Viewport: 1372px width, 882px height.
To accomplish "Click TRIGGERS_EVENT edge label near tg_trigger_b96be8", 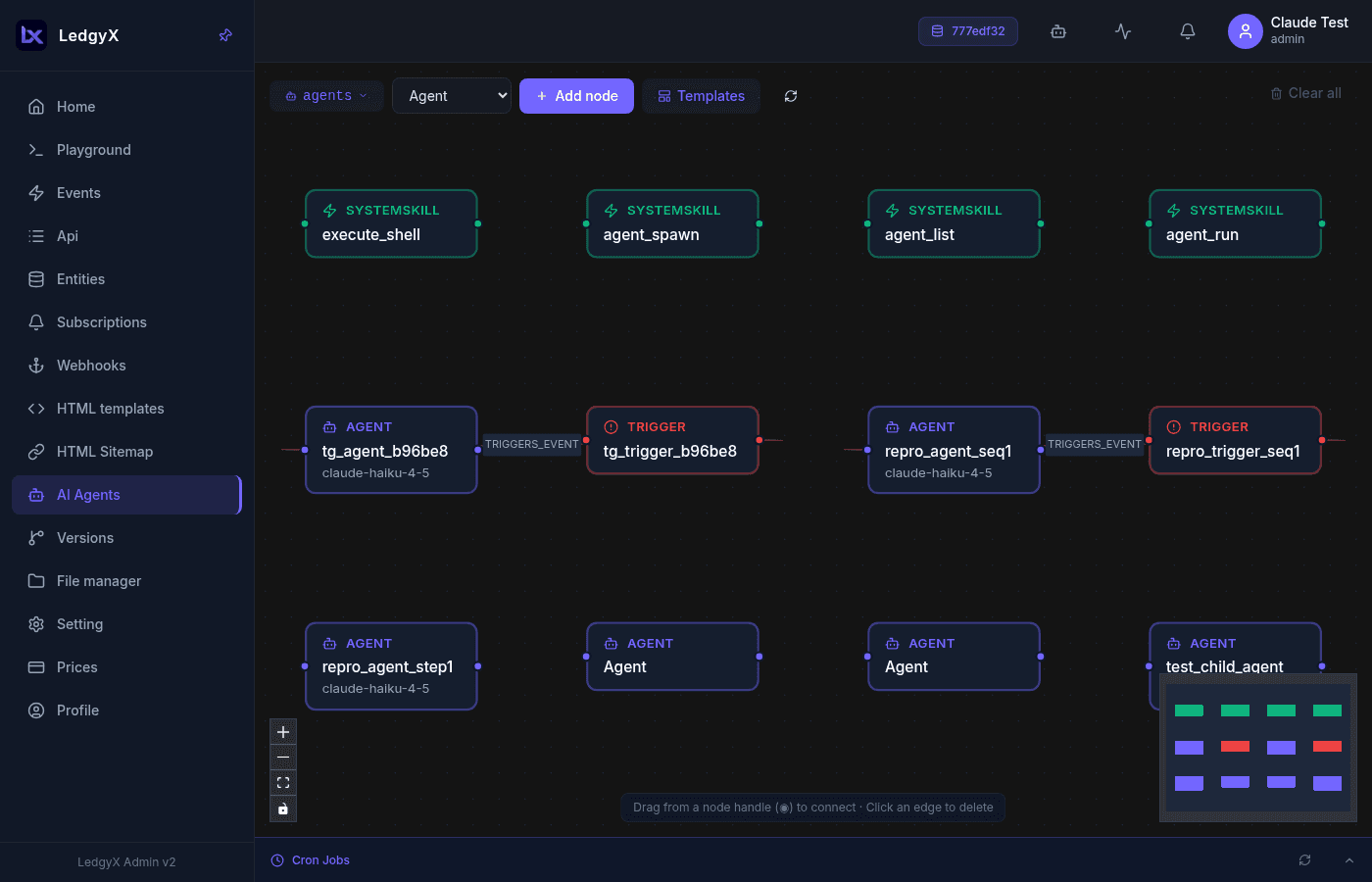I will point(532,444).
